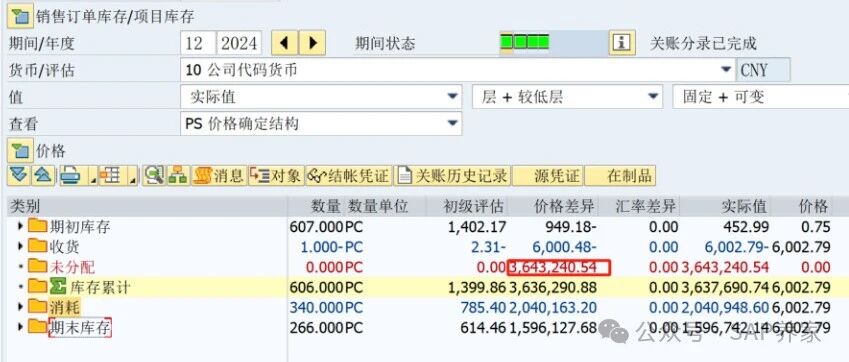Viewport: 849px width, 362px height.
Task: Click the value 2,040,948.60
Action: tap(725, 307)
